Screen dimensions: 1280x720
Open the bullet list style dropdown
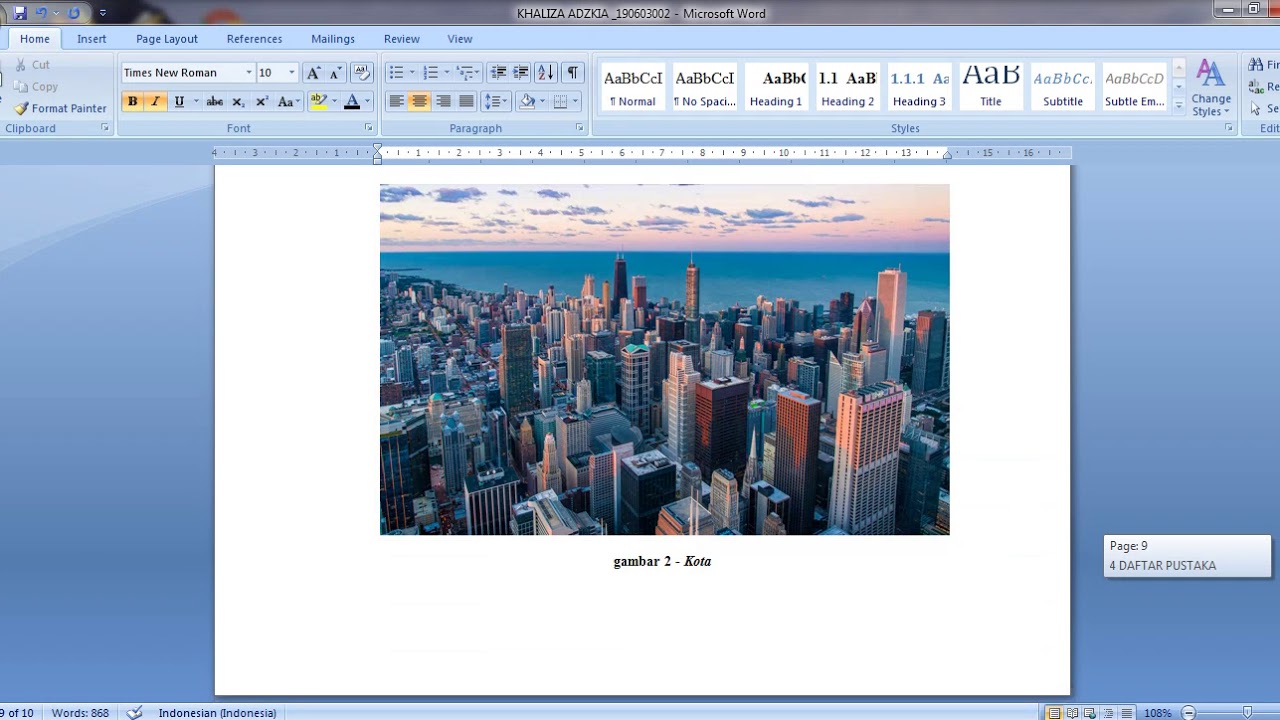pyautogui.click(x=412, y=73)
